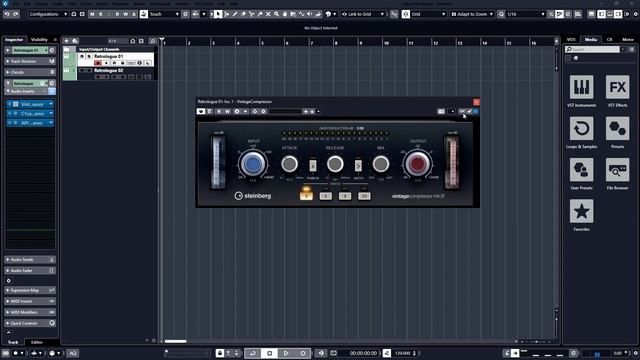This screenshot has width=640, height=360.
Task: Click the Stop button in transport
Action: coord(269,353)
